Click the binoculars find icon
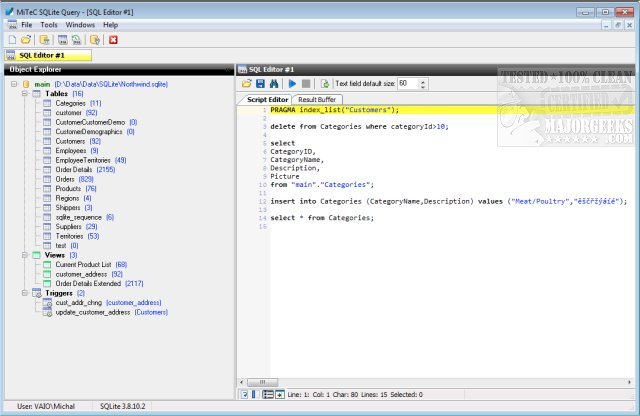This screenshot has height=416, width=640. (274, 84)
